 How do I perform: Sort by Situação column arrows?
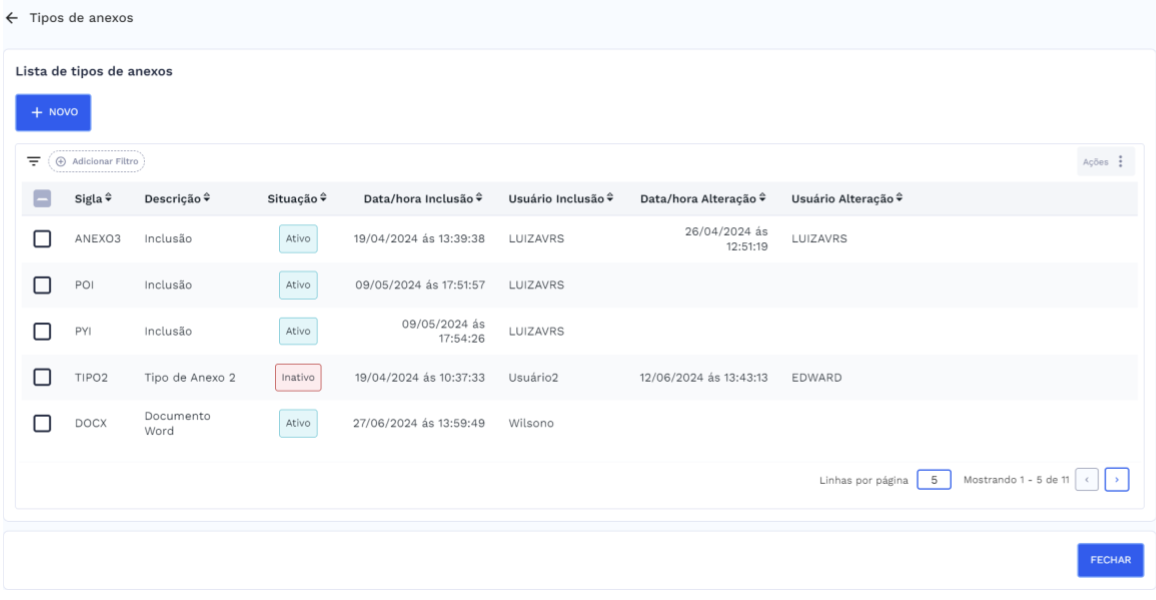[323, 199]
